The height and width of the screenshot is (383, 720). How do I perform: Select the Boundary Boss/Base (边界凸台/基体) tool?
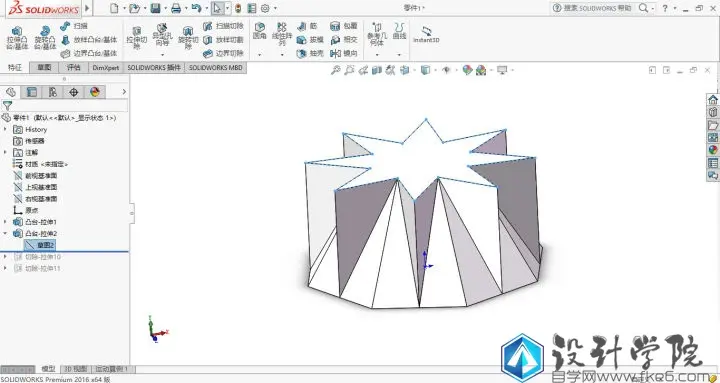coord(89,54)
